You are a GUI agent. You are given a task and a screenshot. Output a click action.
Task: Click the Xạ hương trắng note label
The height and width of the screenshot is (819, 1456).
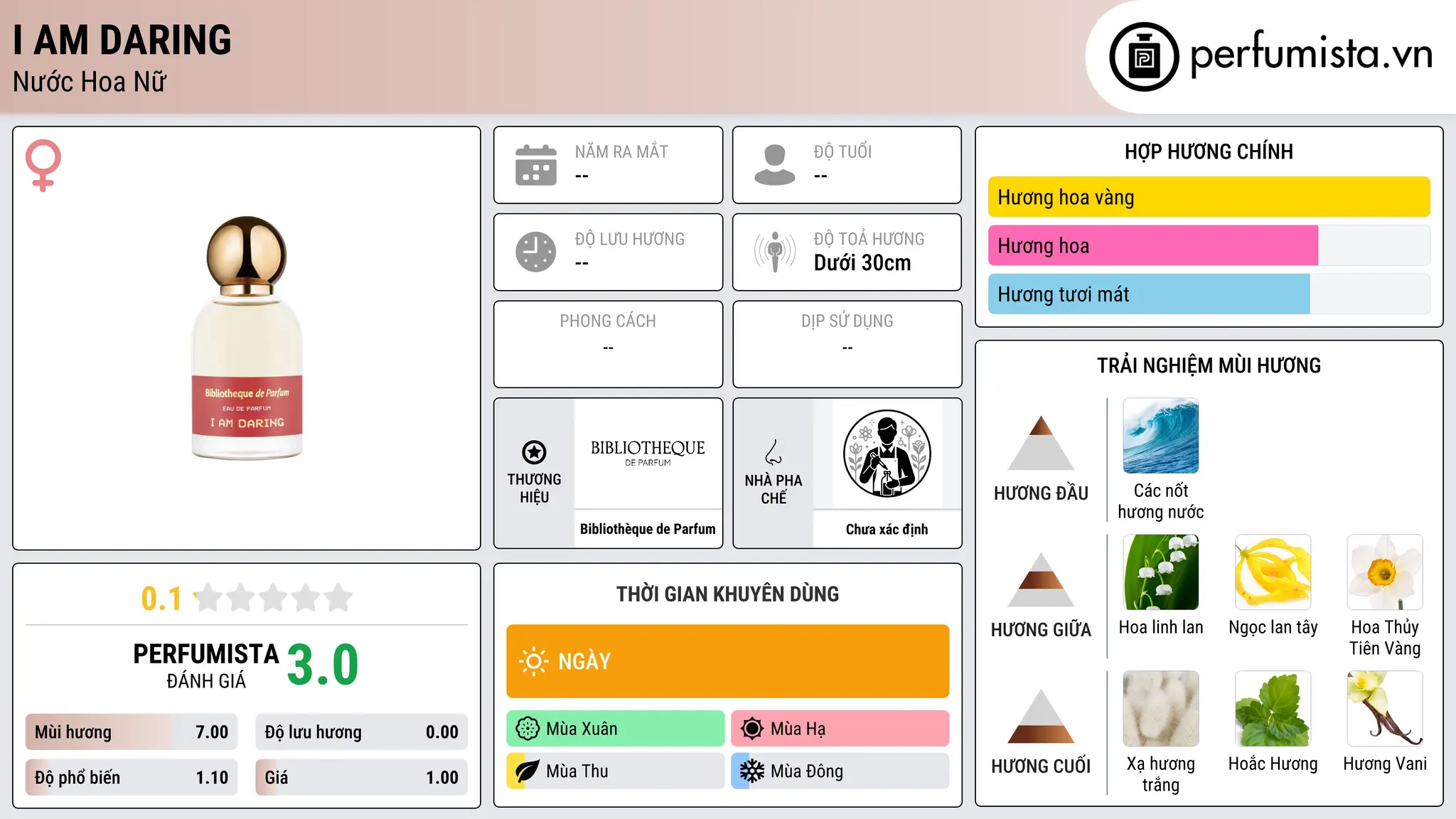[x=1160, y=774]
